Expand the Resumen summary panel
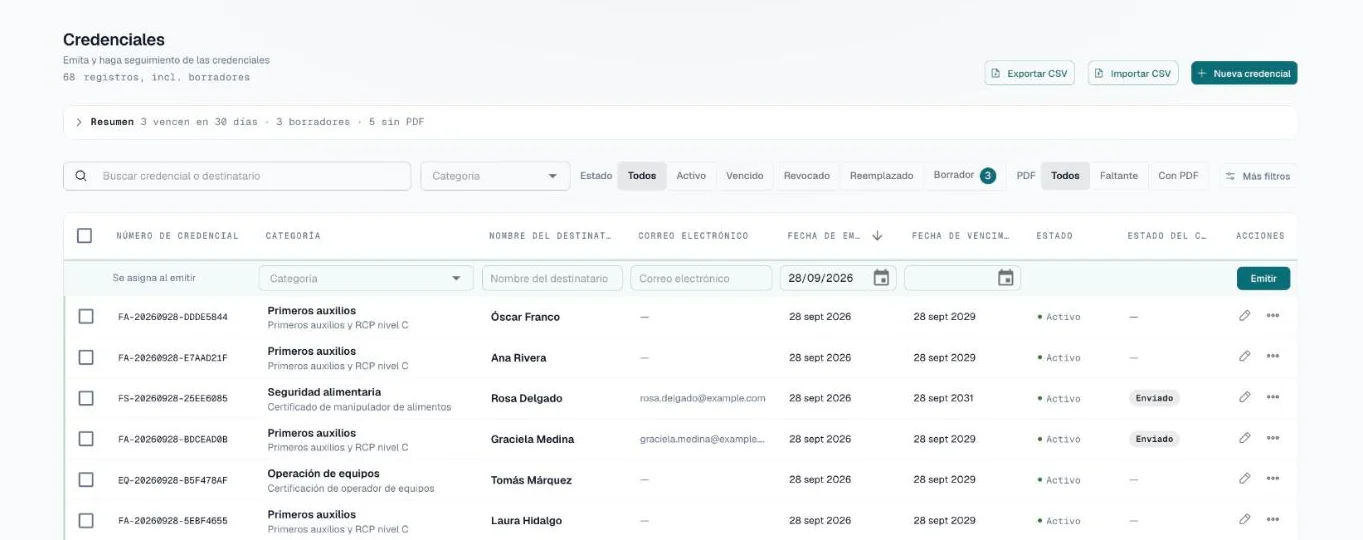Viewport: 1363px width, 540px height. [79, 122]
